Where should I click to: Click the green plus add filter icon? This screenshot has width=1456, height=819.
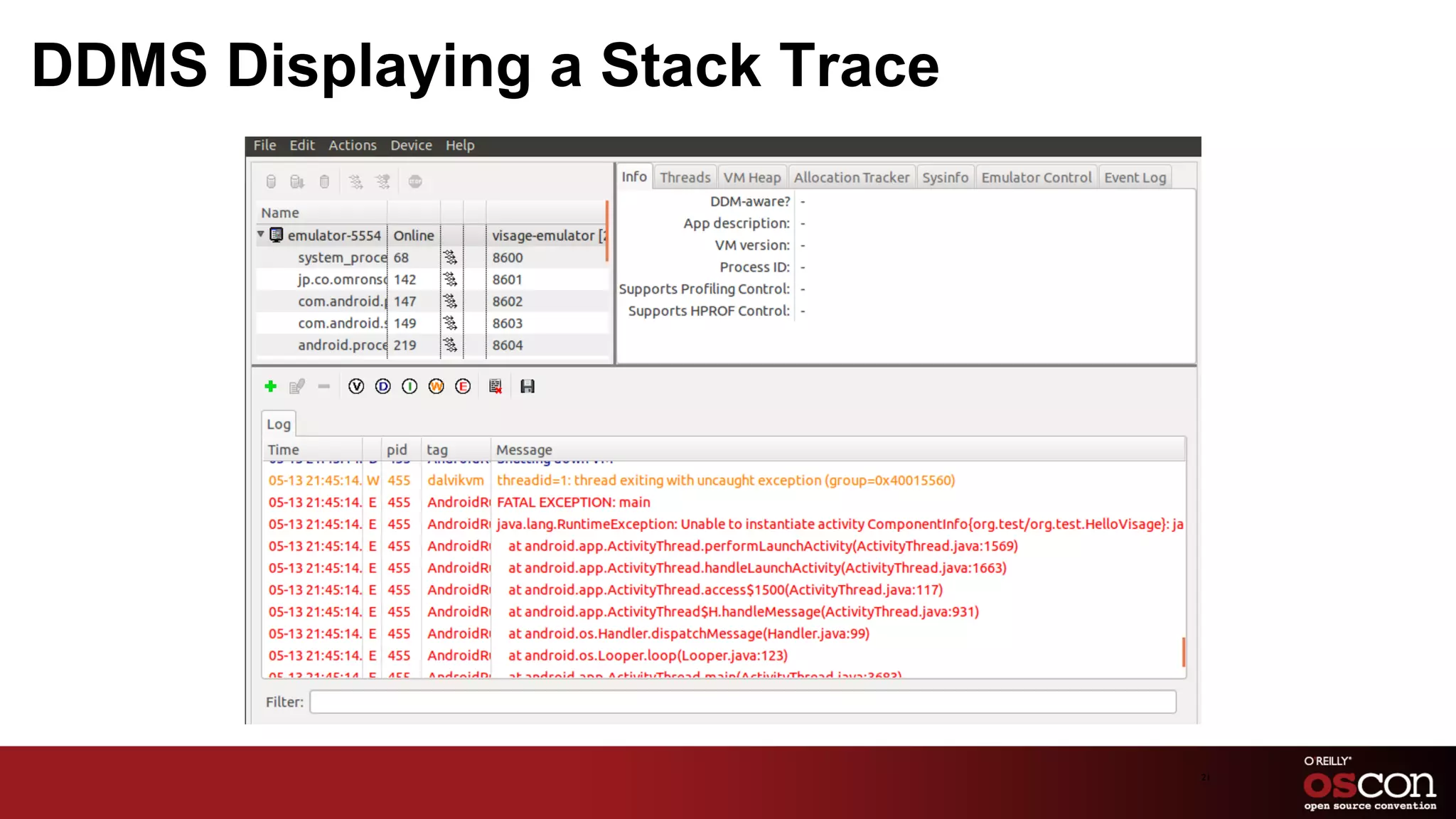pyautogui.click(x=270, y=386)
